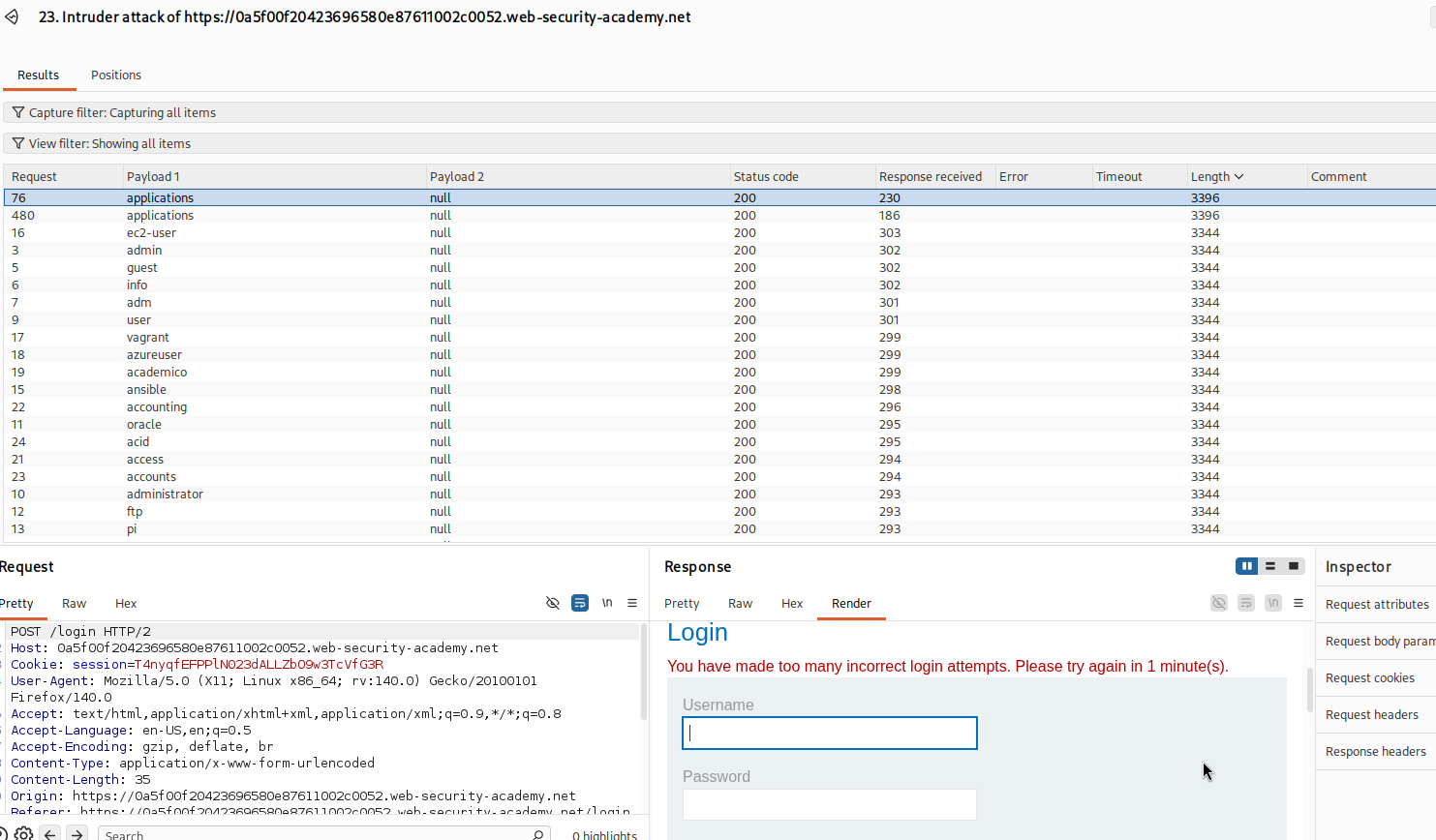Expand Request cookies in Inspector

point(1376,677)
